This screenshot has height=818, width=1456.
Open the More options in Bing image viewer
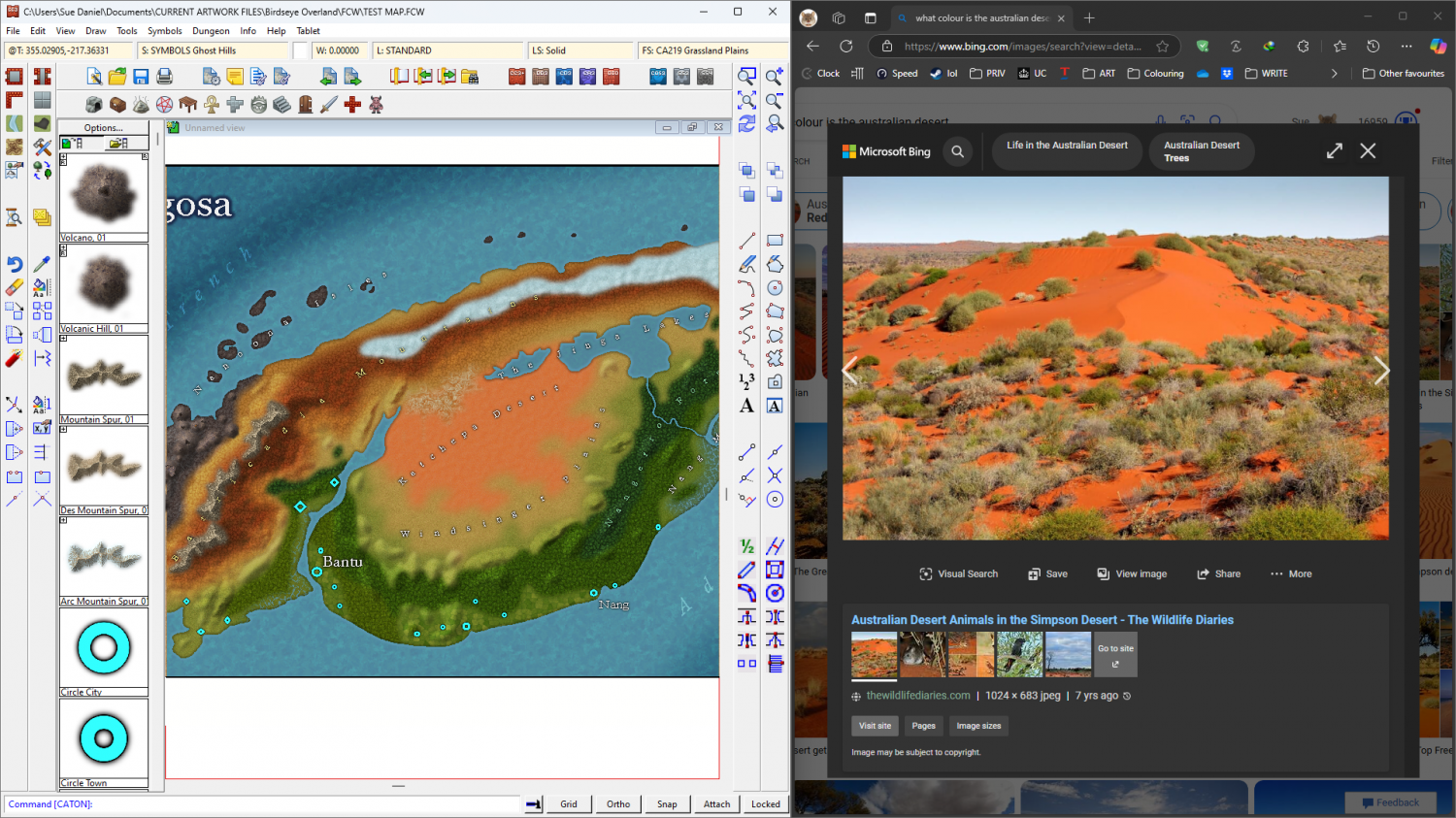(x=1291, y=573)
